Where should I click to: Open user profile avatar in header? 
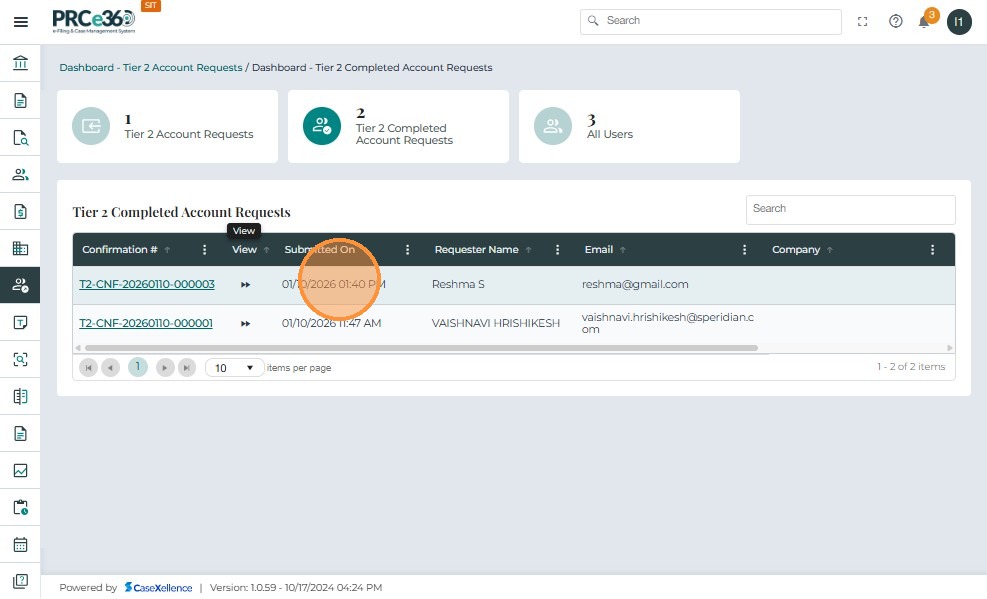click(959, 22)
